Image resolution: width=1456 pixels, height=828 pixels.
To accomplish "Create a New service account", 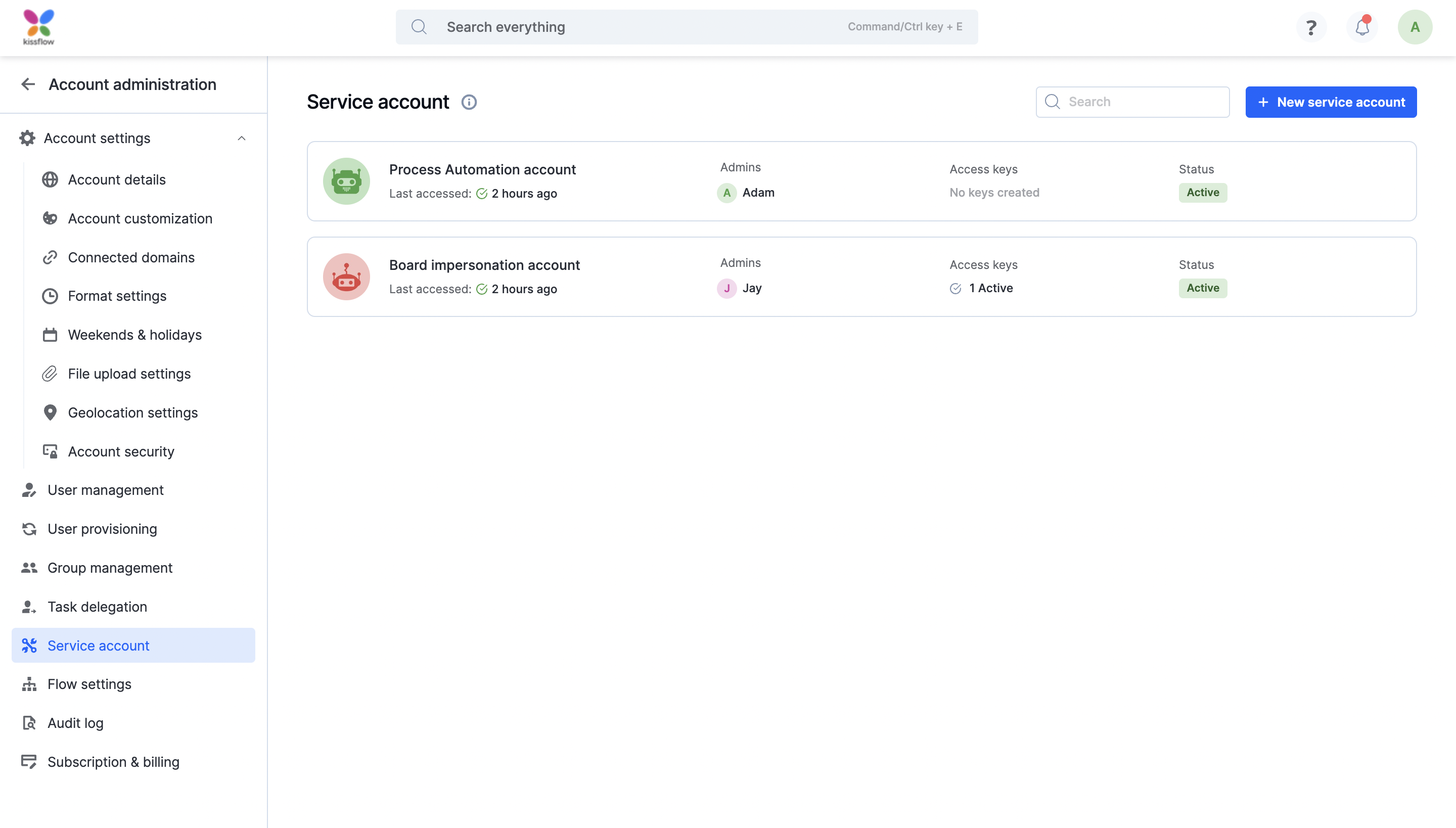I will 1331,102.
